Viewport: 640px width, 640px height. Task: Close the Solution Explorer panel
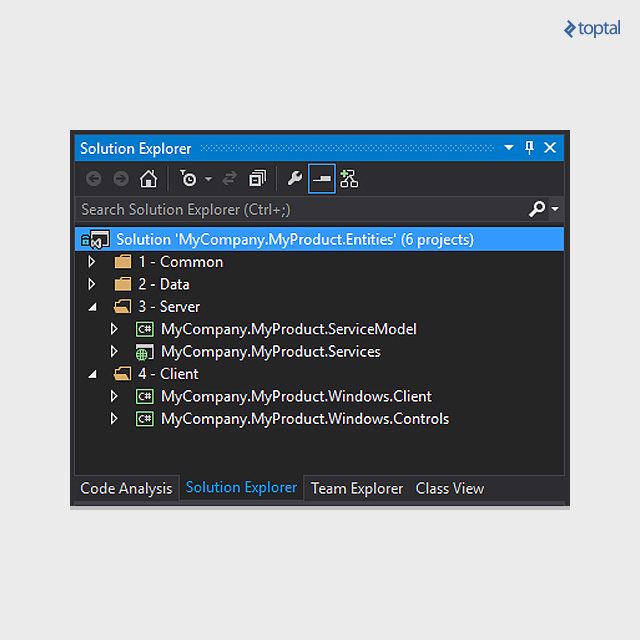550,147
